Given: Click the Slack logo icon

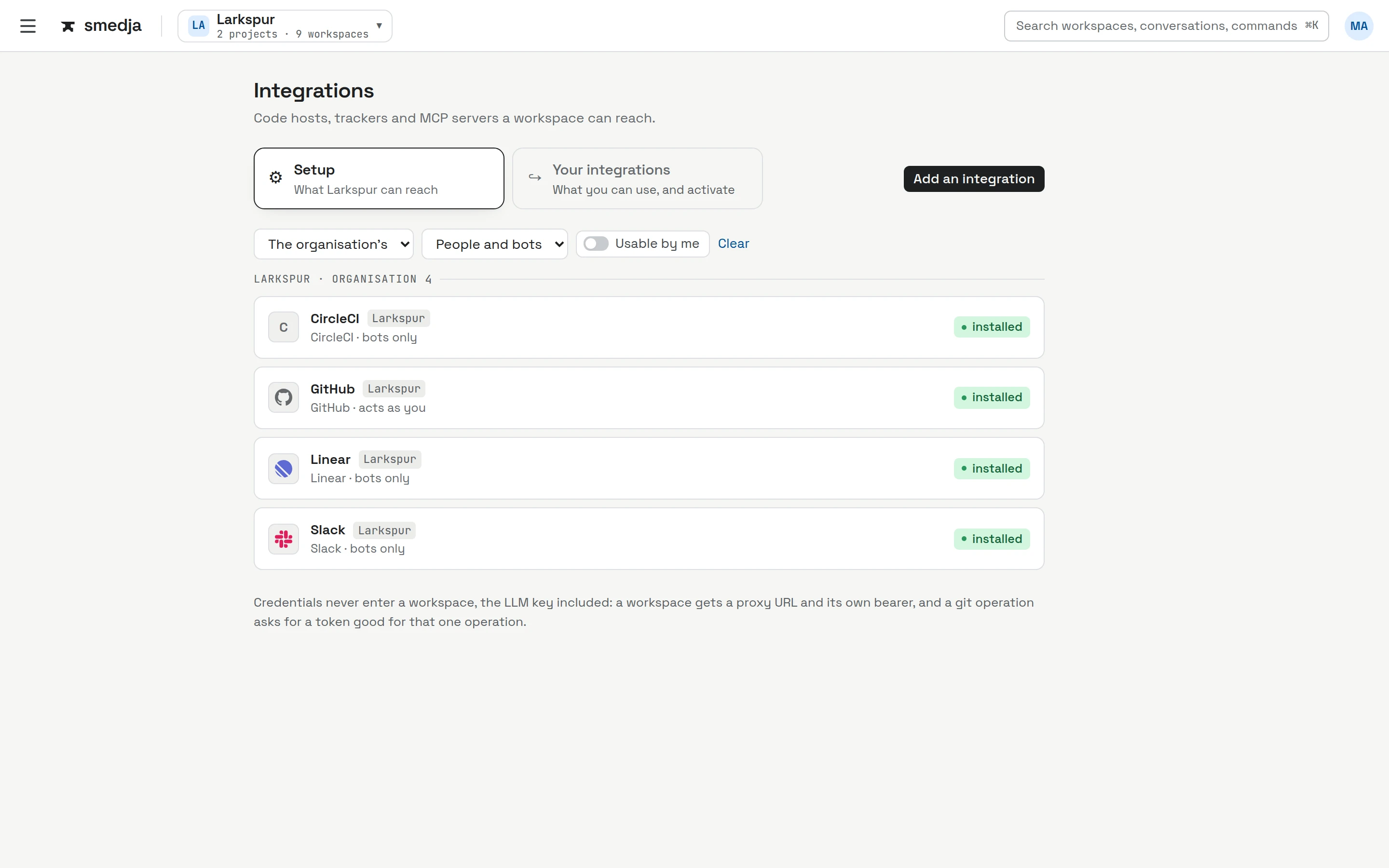Looking at the screenshot, I should (x=284, y=539).
